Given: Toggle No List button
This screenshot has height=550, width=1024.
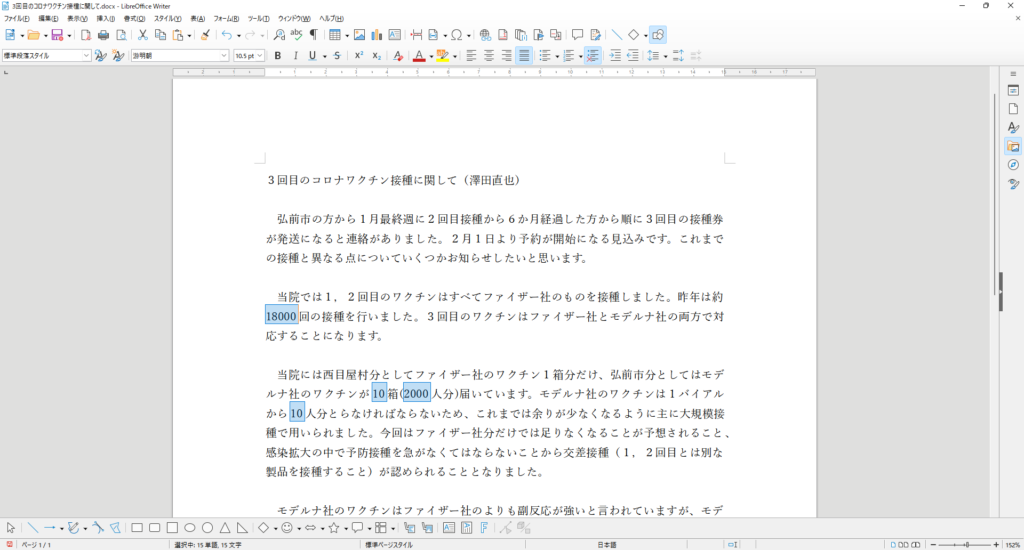Looking at the screenshot, I should click(592, 56).
